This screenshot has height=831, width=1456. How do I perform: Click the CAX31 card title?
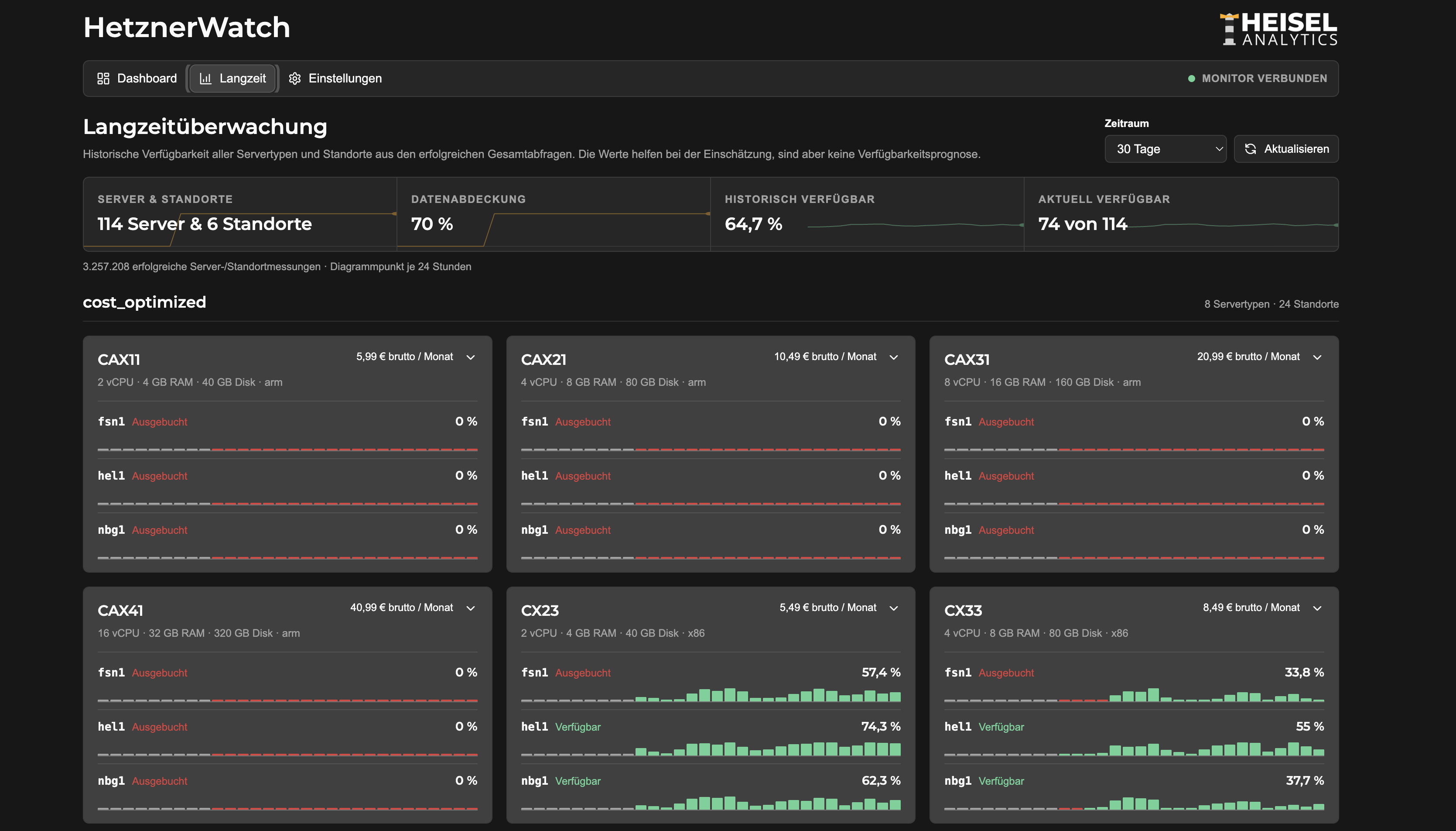pyautogui.click(x=967, y=360)
